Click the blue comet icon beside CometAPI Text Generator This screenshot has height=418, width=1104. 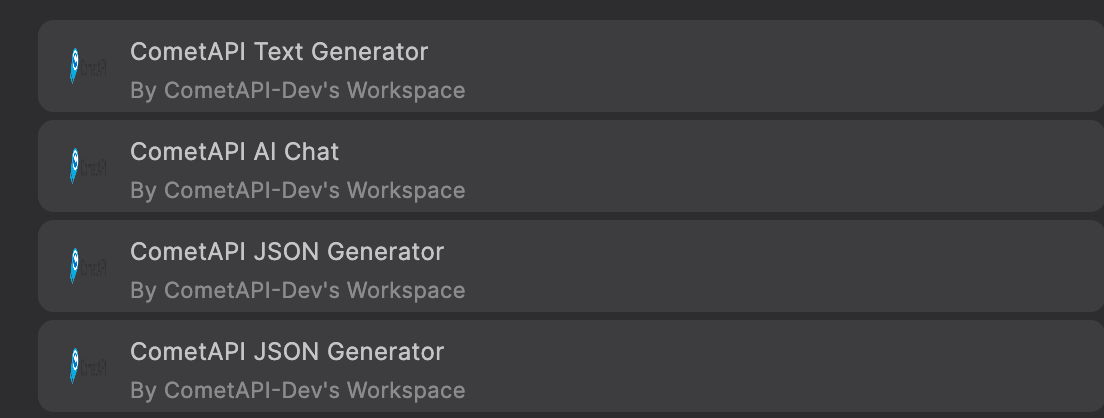[75, 65]
